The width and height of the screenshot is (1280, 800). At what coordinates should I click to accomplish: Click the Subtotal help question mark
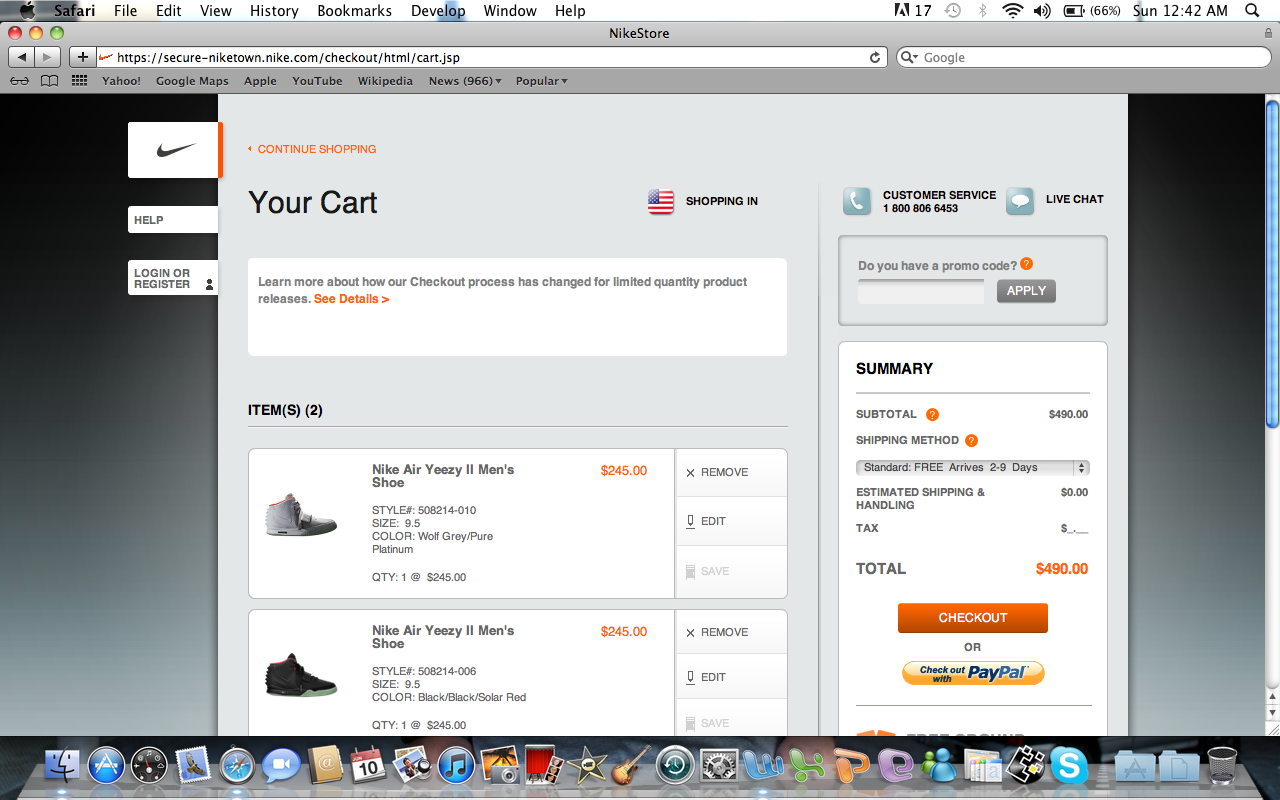tap(932, 414)
